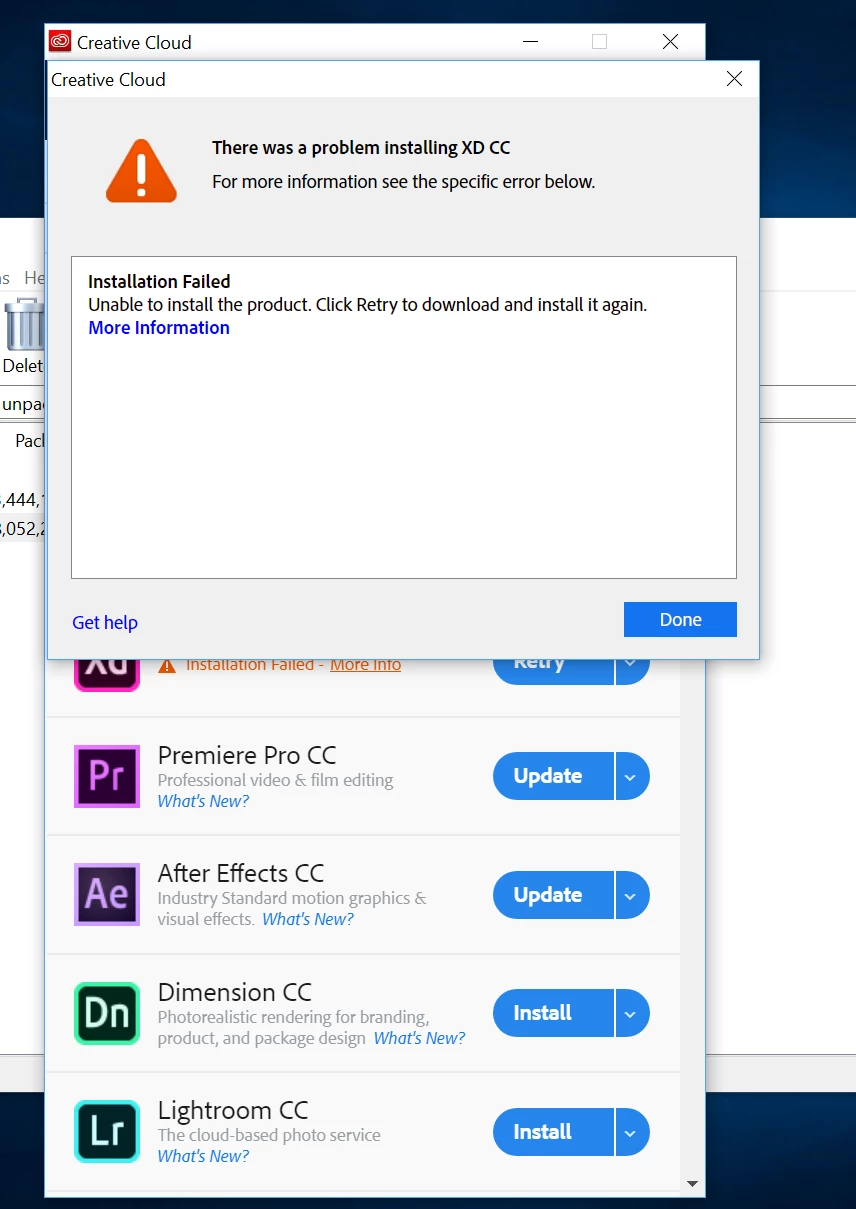Select the Lightroom CC title text
The height and width of the screenshot is (1209, 856).
[x=233, y=1110]
